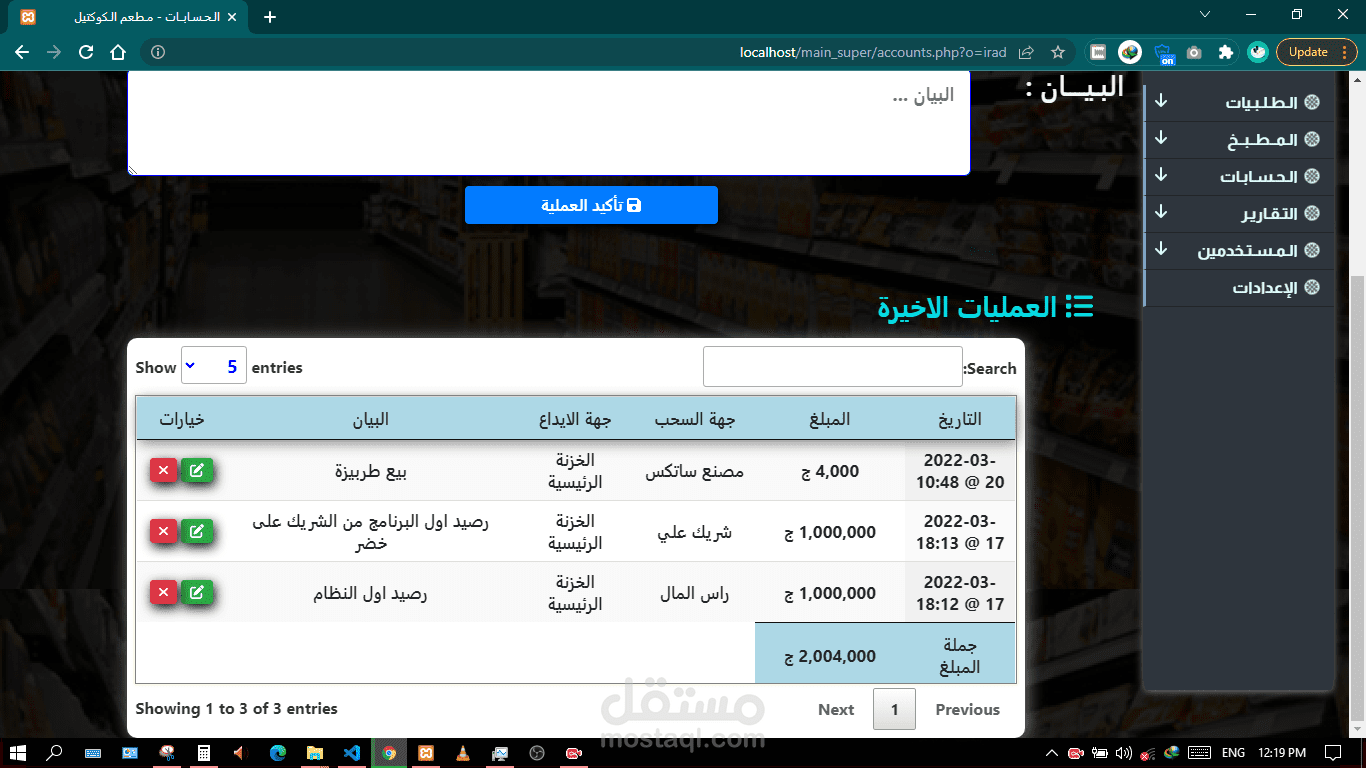Delete the بيع طربيزة transaction row
The width and height of the screenshot is (1366, 768).
[164, 471]
